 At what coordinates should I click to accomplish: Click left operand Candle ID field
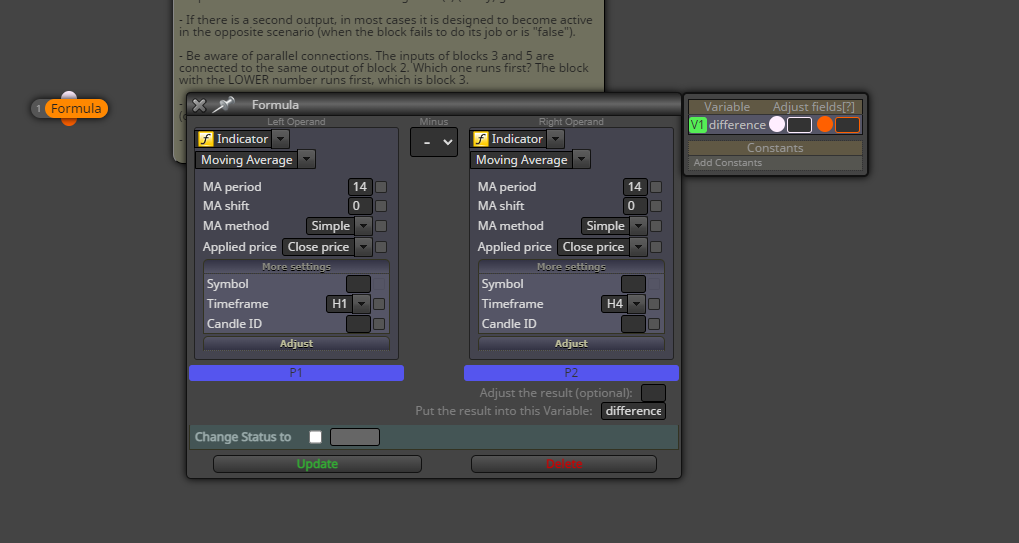click(x=358, y=323)
